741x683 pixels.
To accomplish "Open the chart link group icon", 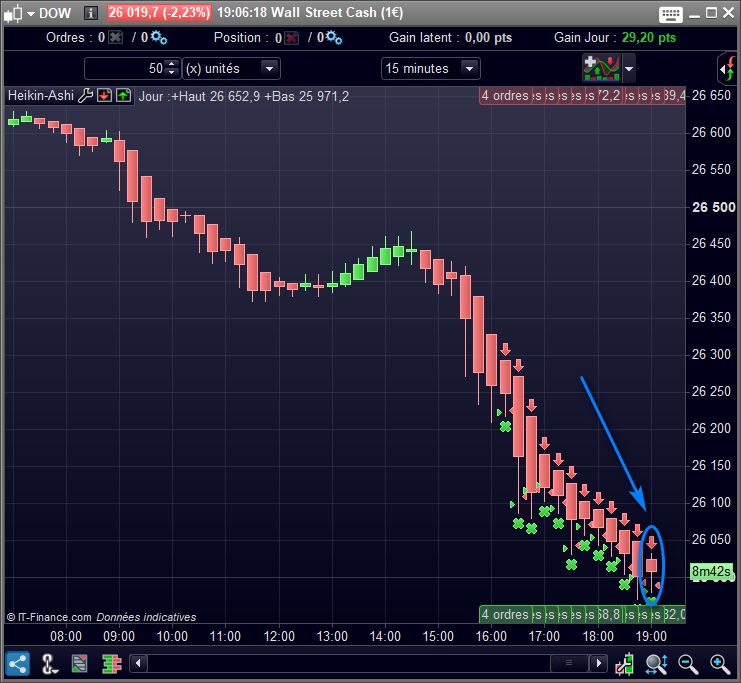I will (x=49, y=664).
